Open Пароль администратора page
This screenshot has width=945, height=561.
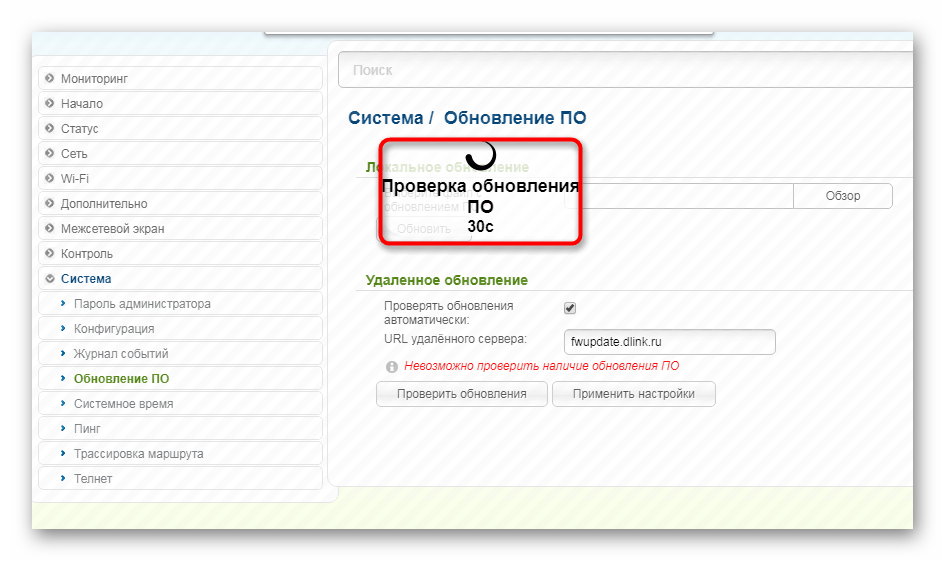(180, 303)
